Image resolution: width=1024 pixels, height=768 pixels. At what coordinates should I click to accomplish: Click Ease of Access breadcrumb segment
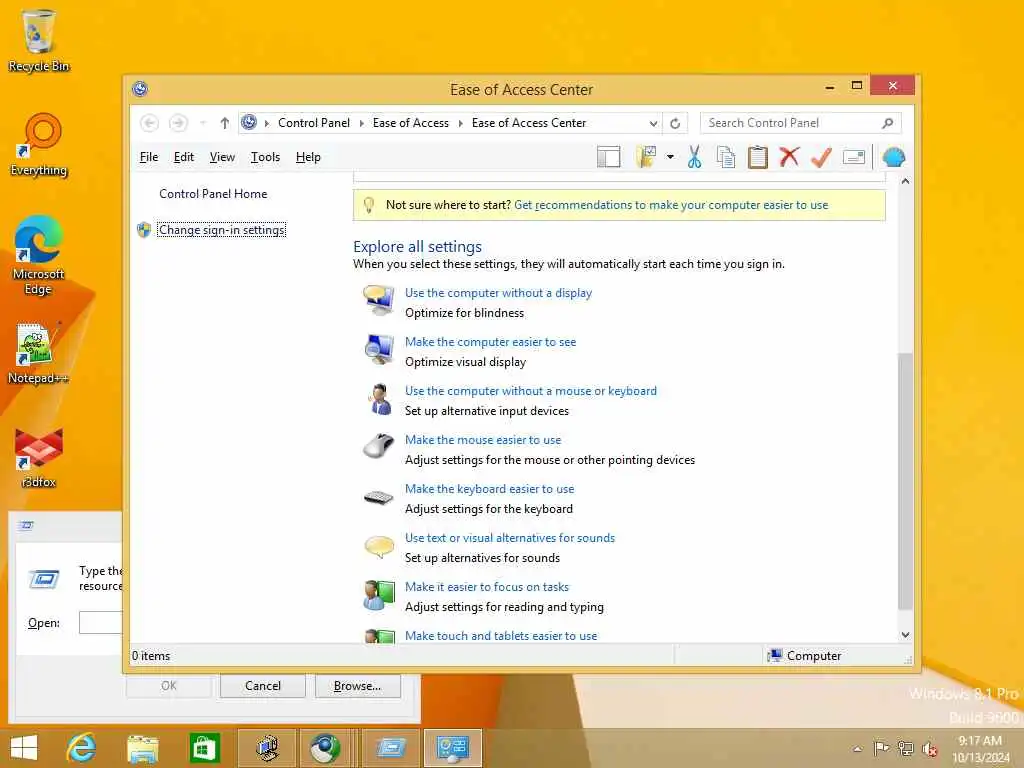tap(411, 123)
